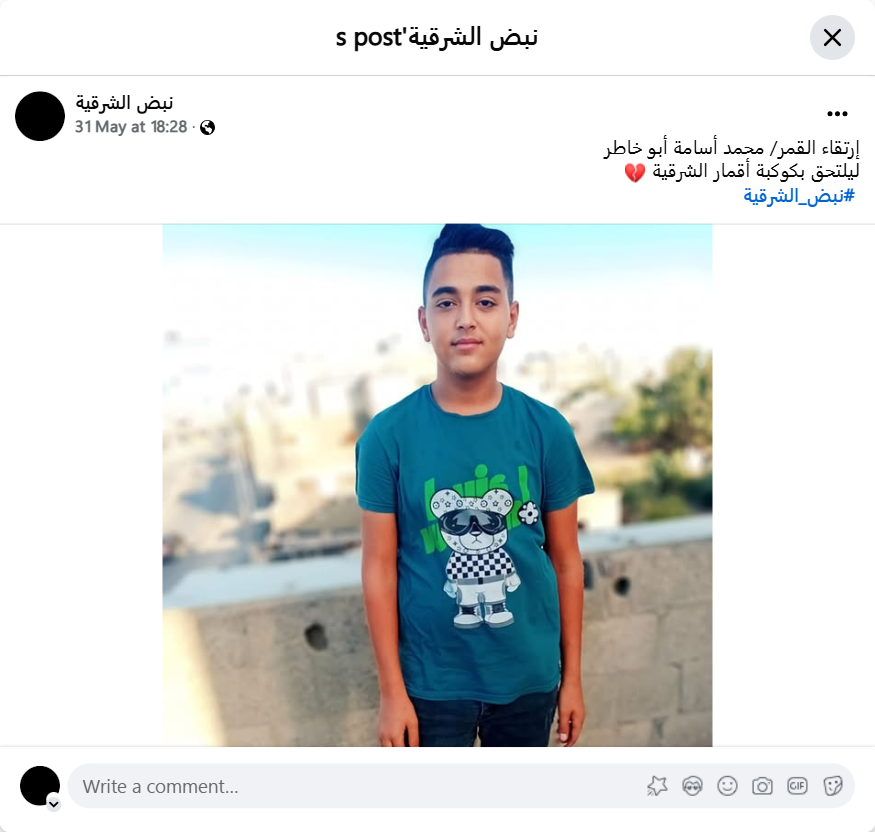875x832 pixels.
Task: Click the post dialog header title
Action: pos(437,37)
